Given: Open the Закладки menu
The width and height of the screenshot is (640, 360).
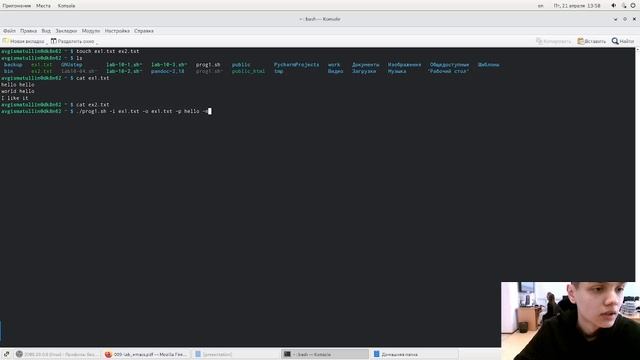Looking at the screenshot, I should click(66, 31).
